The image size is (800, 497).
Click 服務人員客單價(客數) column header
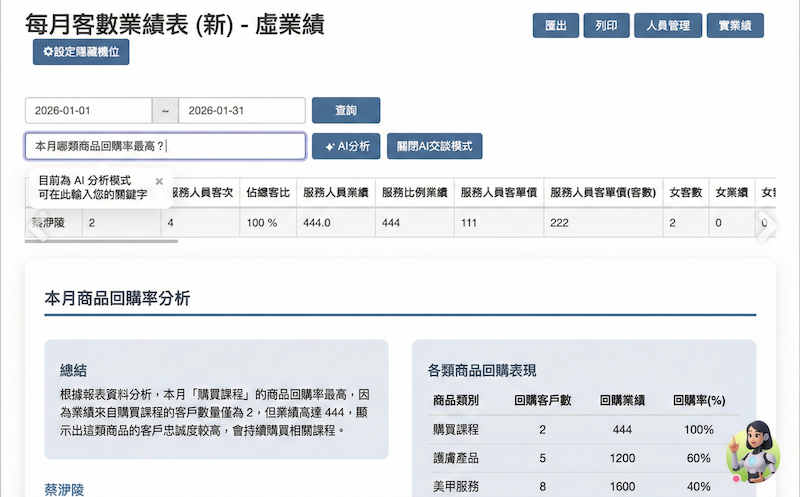(x=603, y=192)
